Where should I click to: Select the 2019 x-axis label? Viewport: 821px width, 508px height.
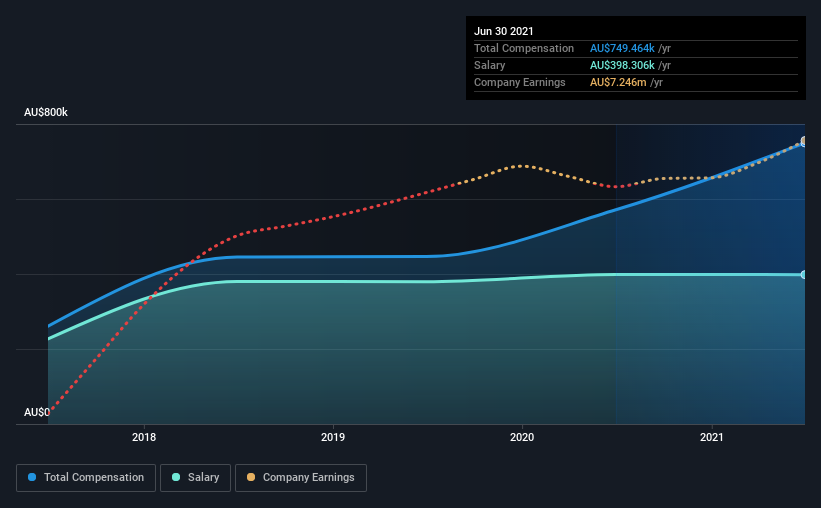coord(333,437)
